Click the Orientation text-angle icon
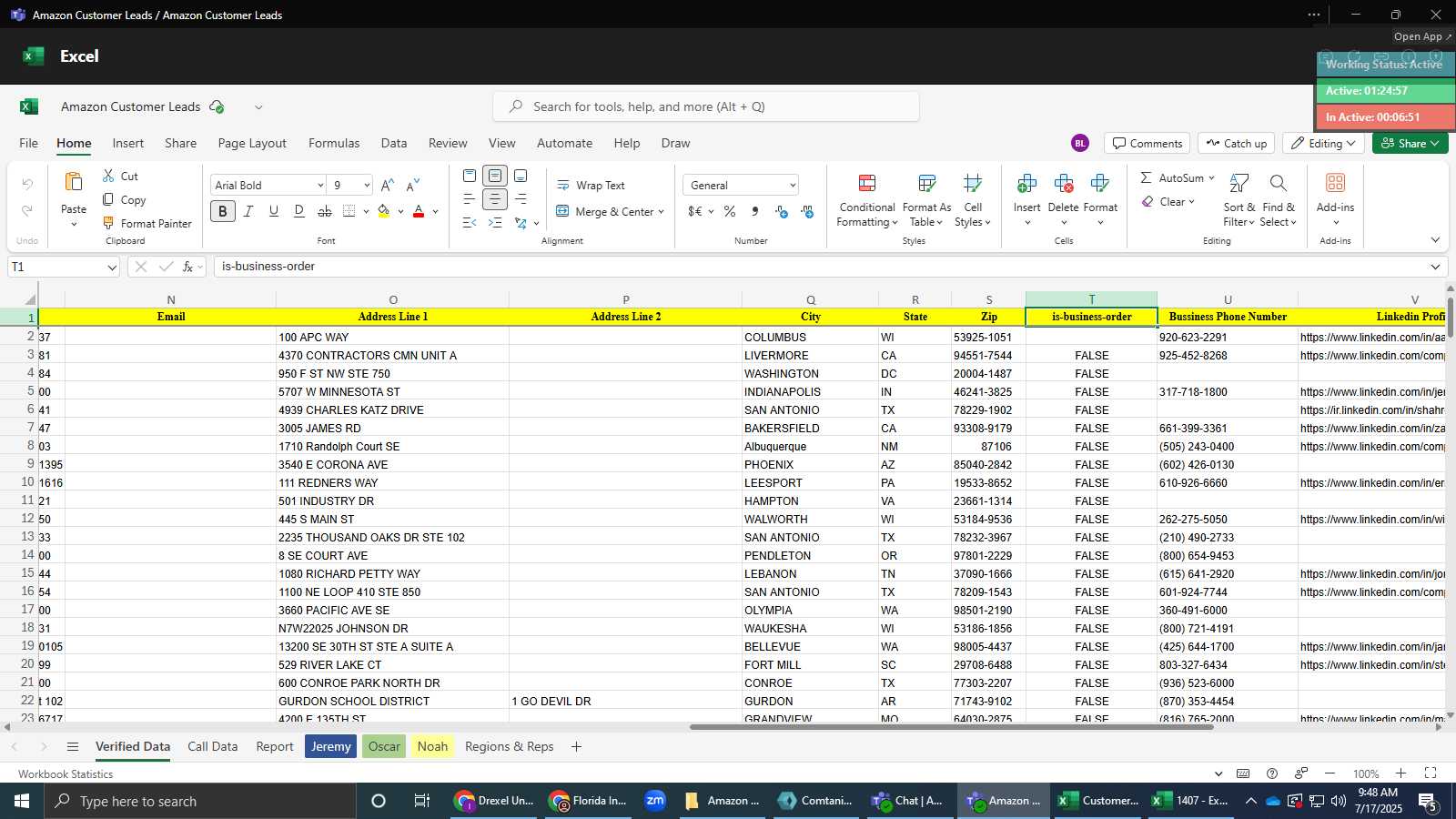The width and height of the screenshot is (1456, 819). pyautogui.click(x=521, y=223)
